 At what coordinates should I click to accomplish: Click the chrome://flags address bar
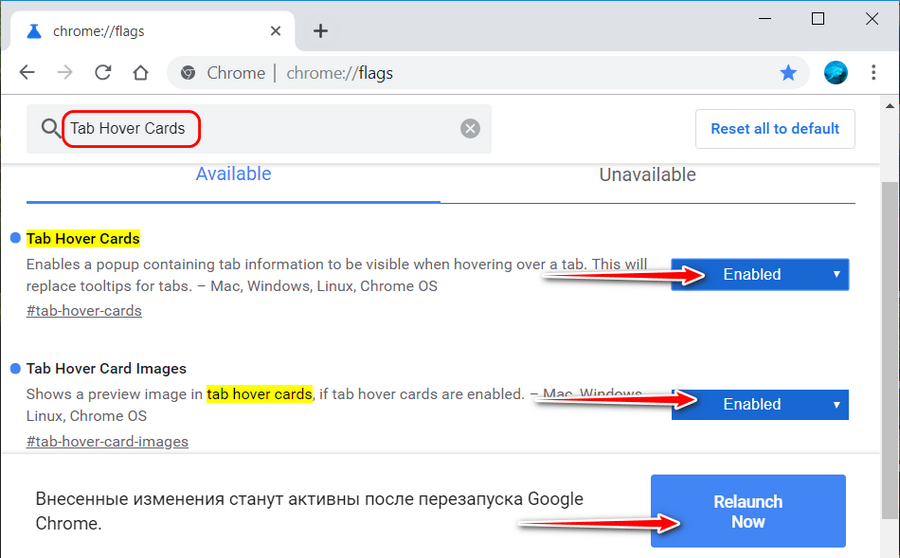click(488, 73)
